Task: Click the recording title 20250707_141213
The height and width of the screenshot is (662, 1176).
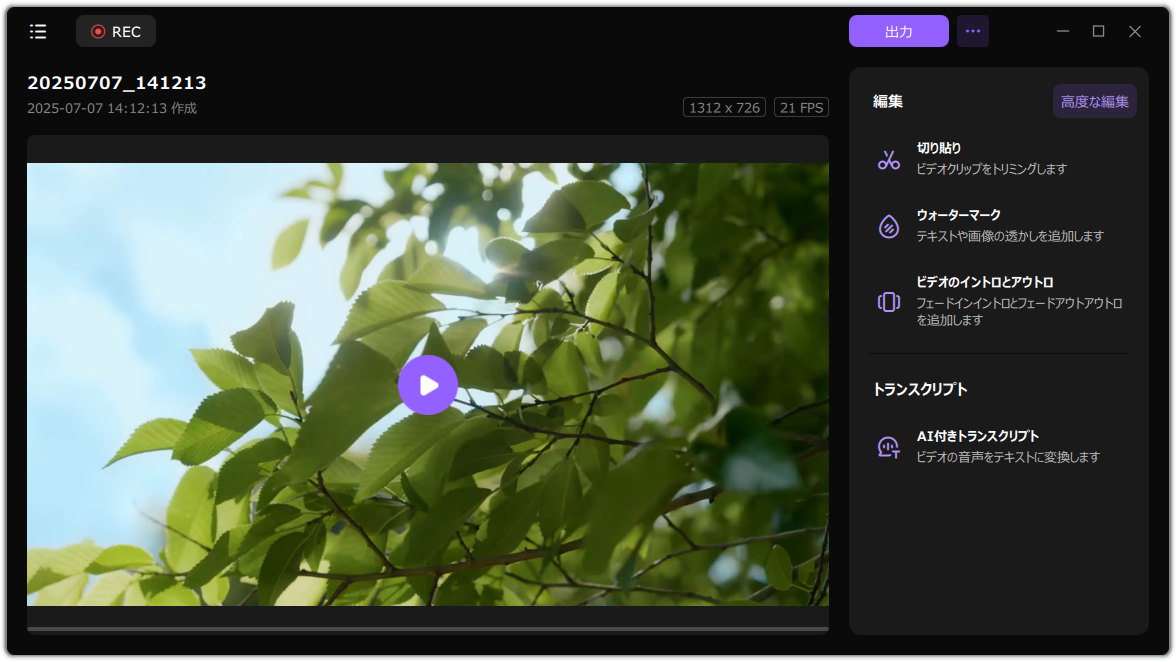Action: point(117,83)
